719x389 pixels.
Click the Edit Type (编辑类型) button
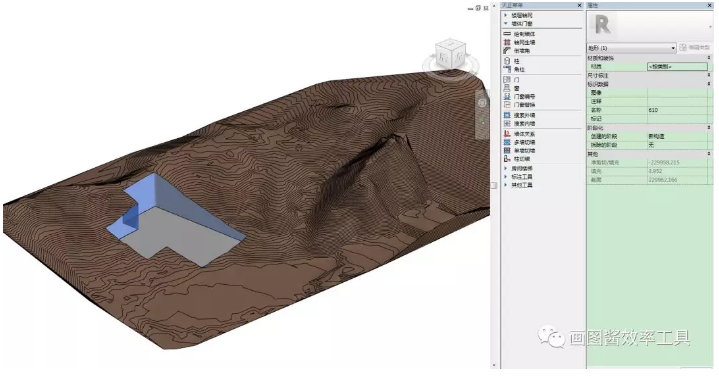(695, 48)
